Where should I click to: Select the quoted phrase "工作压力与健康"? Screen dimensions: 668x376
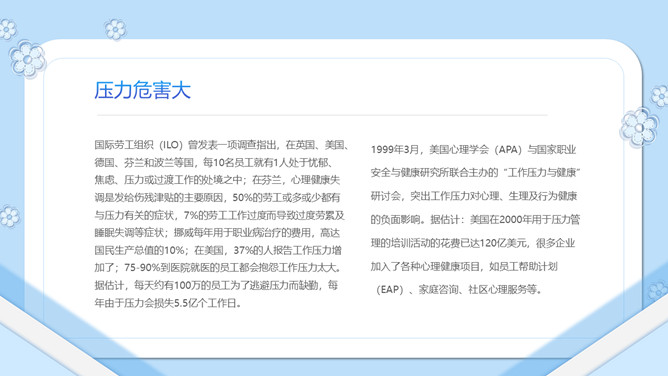[x=541, y=173]
